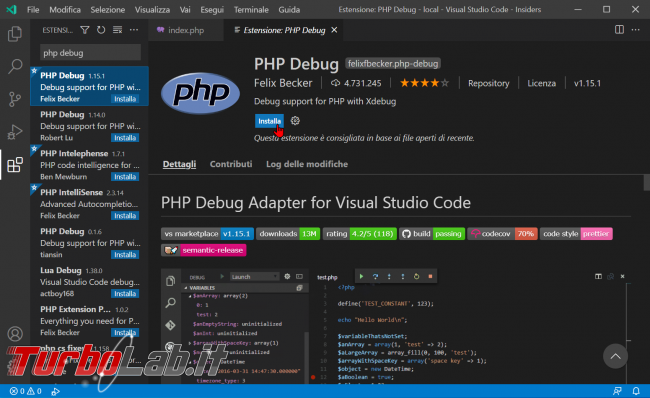The image size is (650, 398).
Task: Click the Felix Becker publisher name
Action: pos(283,83)
